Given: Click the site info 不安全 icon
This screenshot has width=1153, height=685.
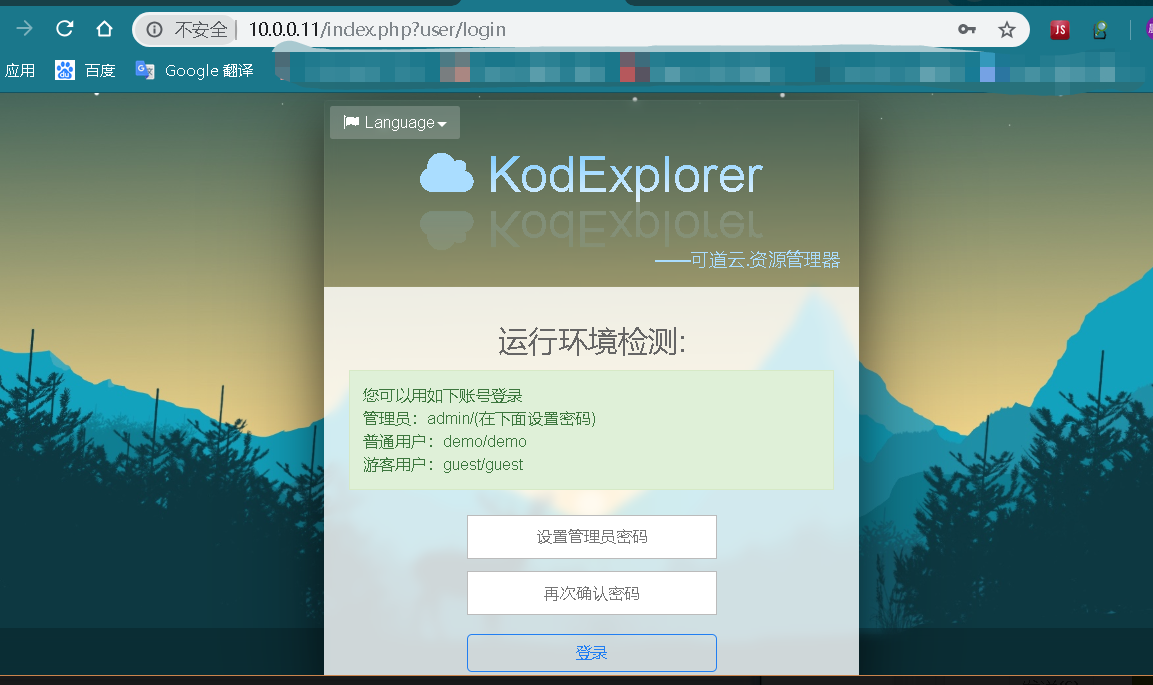Looking at the screenshot, I should [154, 29].
